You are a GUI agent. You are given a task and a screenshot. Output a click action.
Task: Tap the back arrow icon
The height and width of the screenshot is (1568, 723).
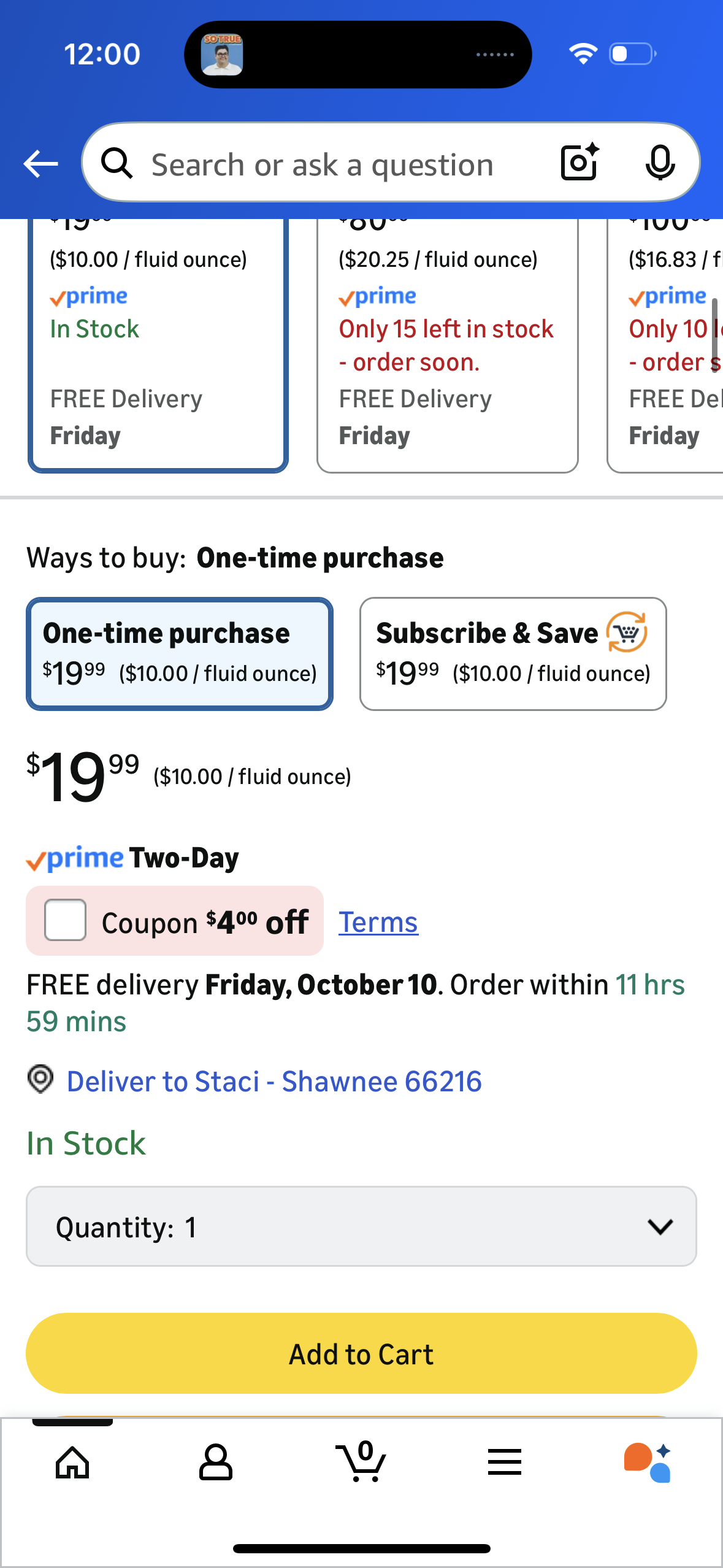click(40, 164)
